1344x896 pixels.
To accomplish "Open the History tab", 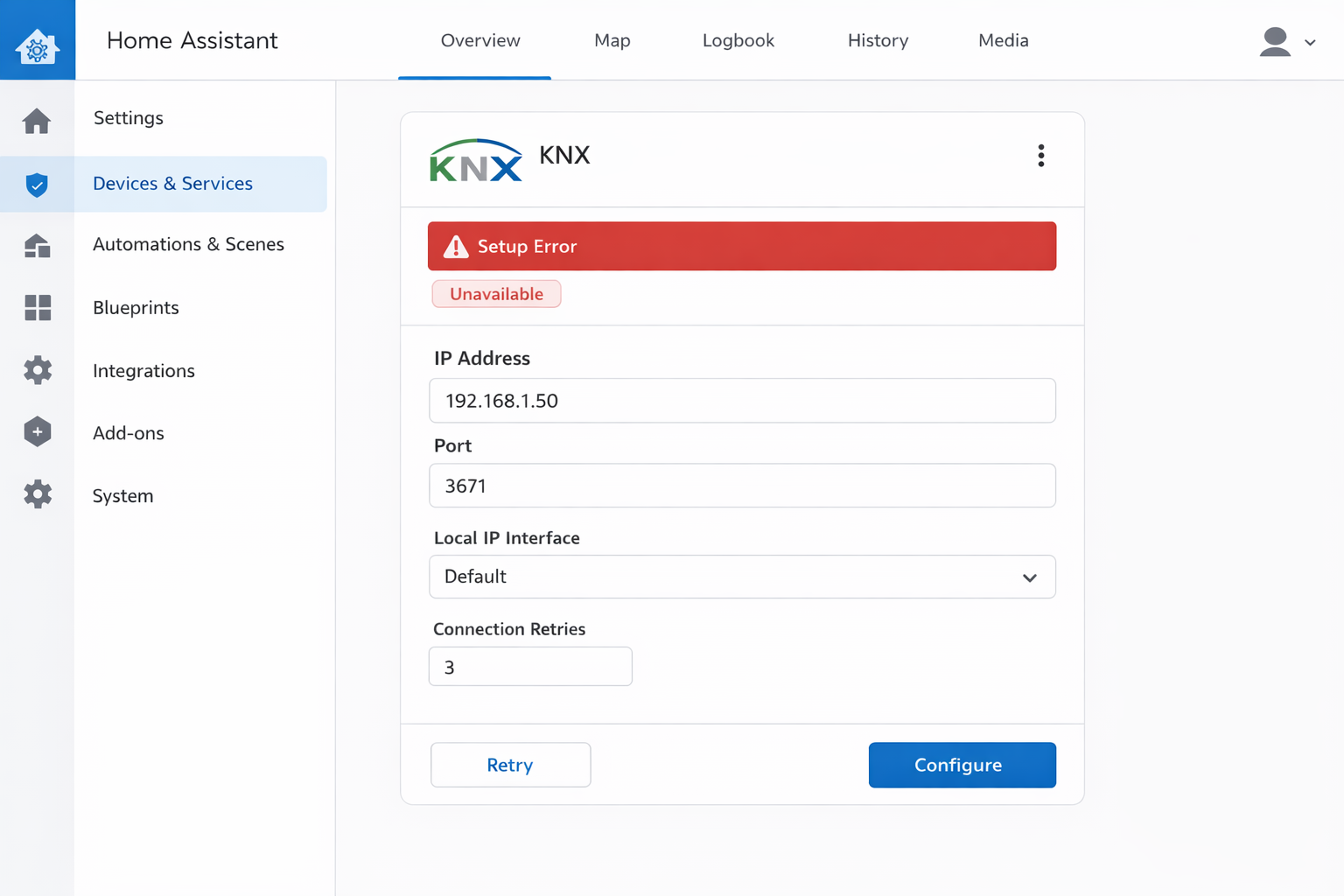I will [x=878, y=40].
